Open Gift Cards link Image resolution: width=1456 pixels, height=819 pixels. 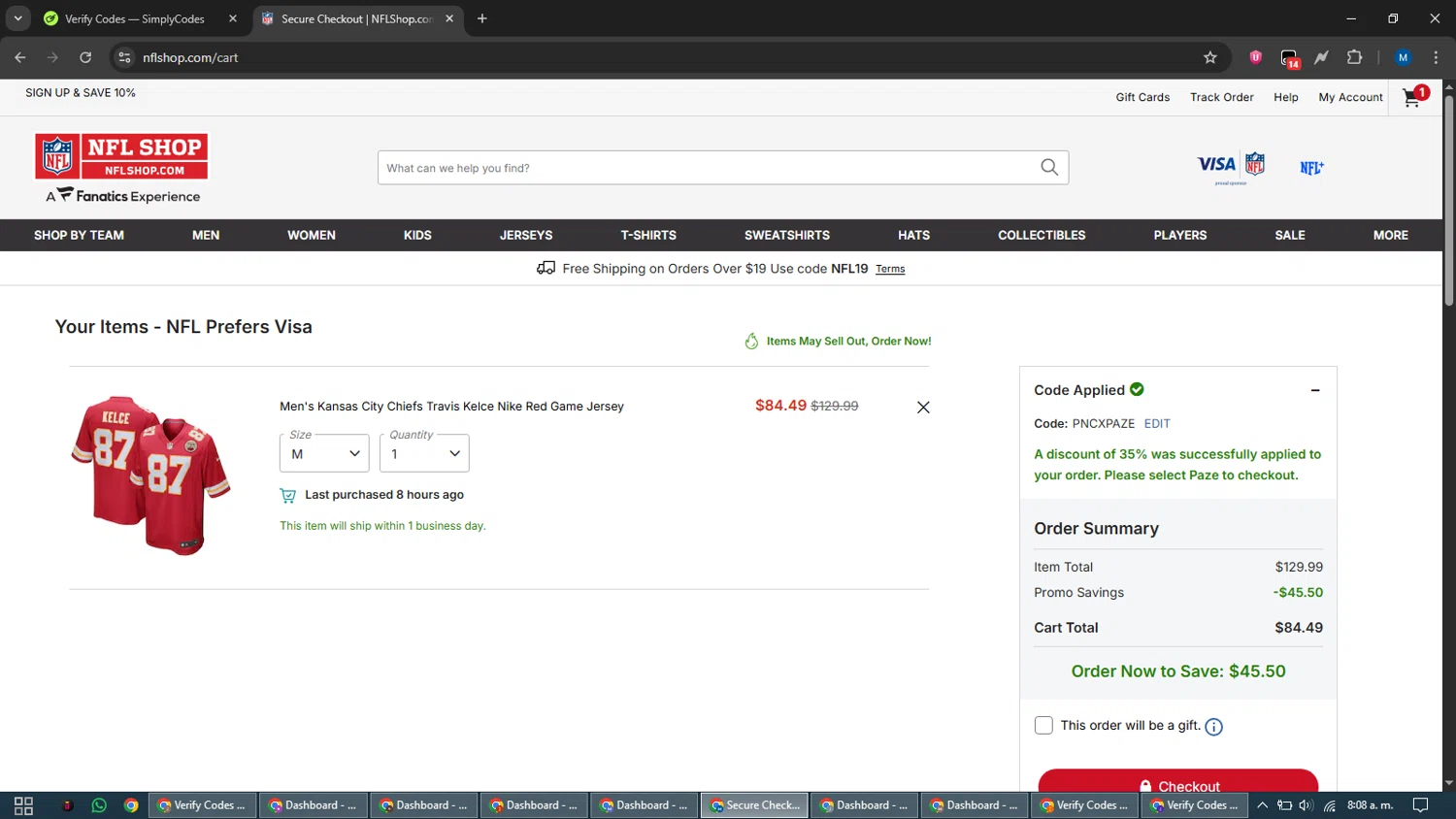[1142, 97]
